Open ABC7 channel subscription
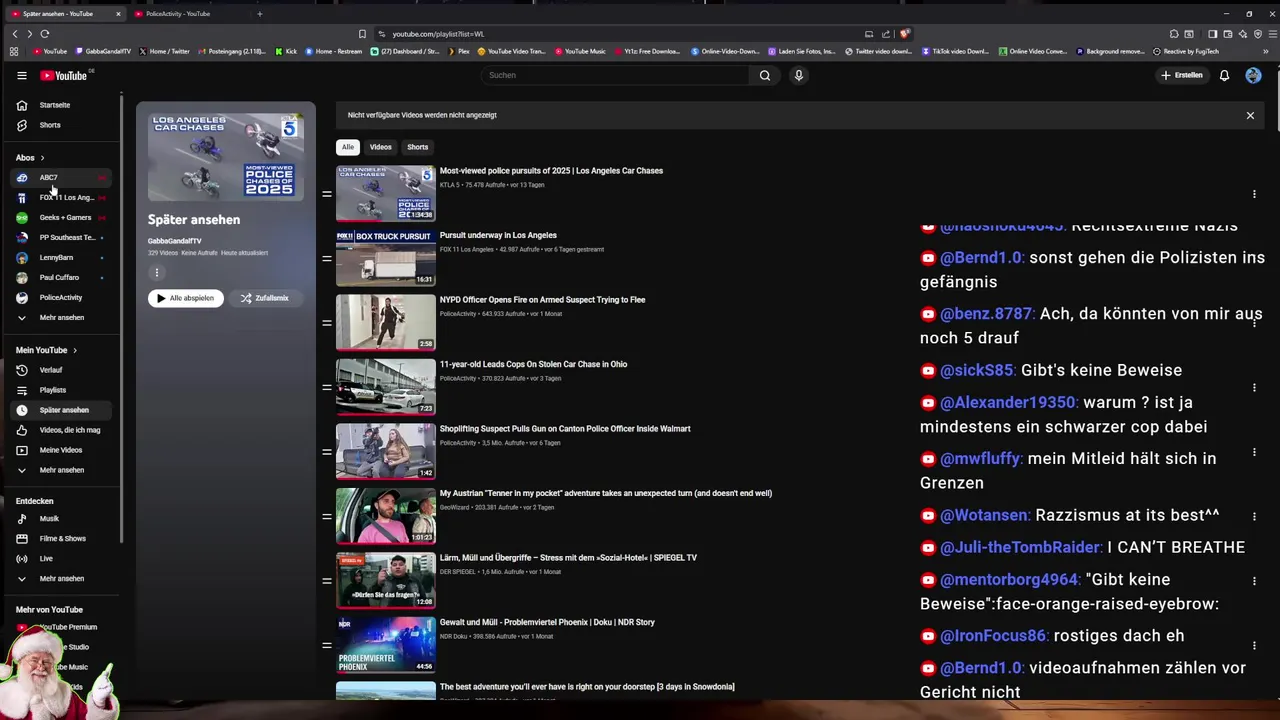The height and width of the screenshot is (720, 1280). point(60,177)
